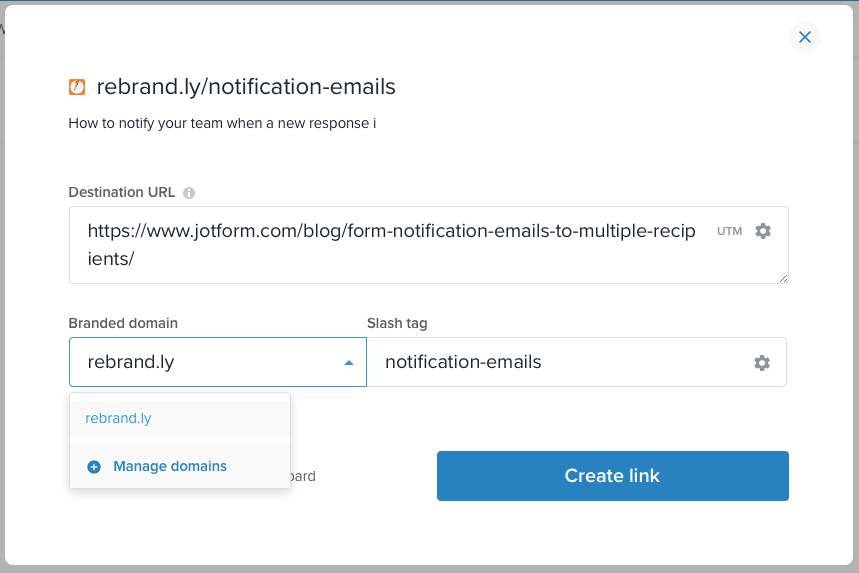Open Destination URL gear settings
859x573 pixels.
tap(763, 231)
